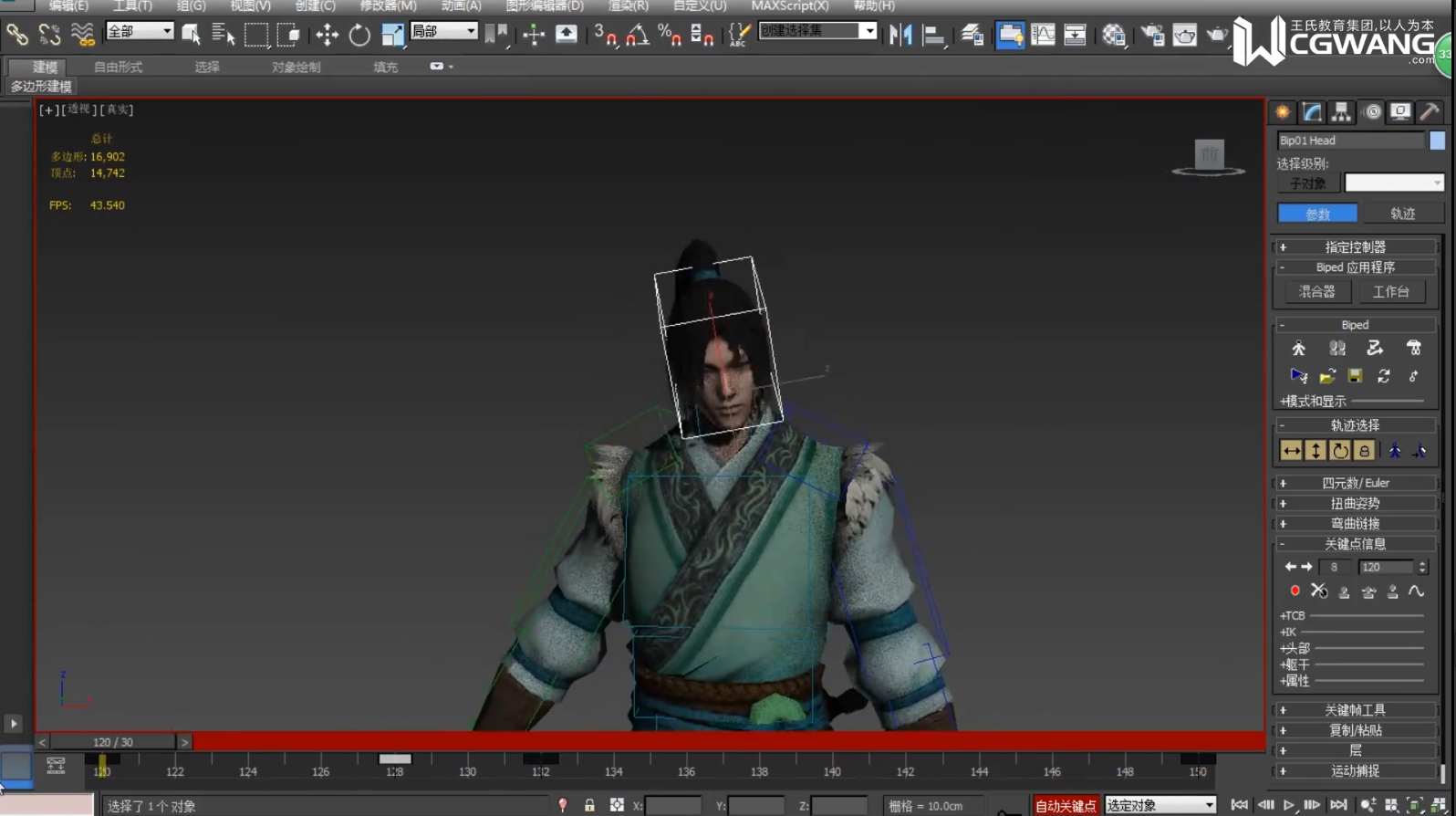This screenshot has width=1456, height=816.
Task: Open Select by Name list icon
Action: 224,35
